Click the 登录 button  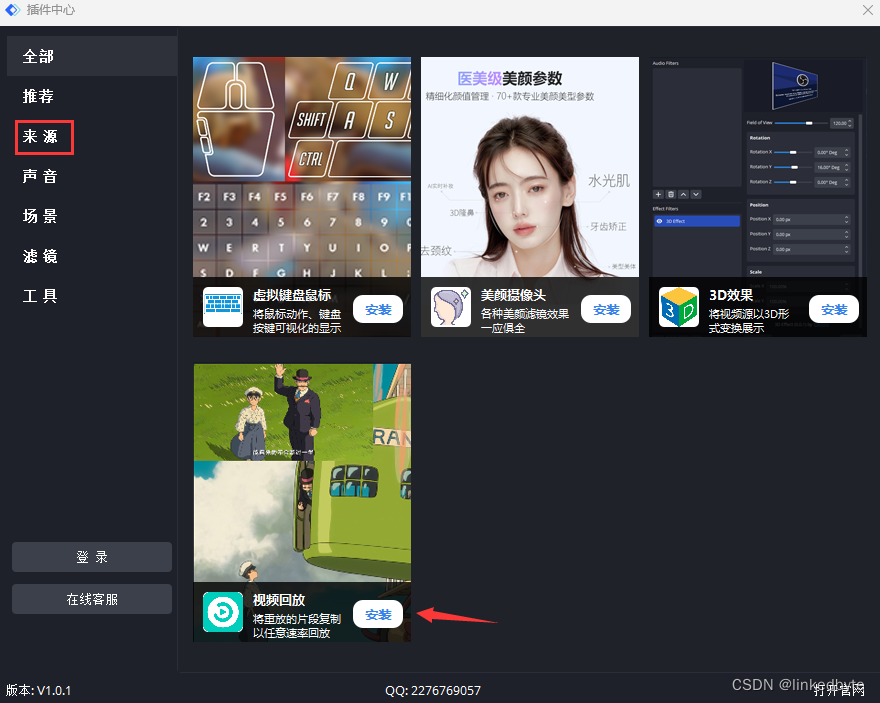click(92, 557)
